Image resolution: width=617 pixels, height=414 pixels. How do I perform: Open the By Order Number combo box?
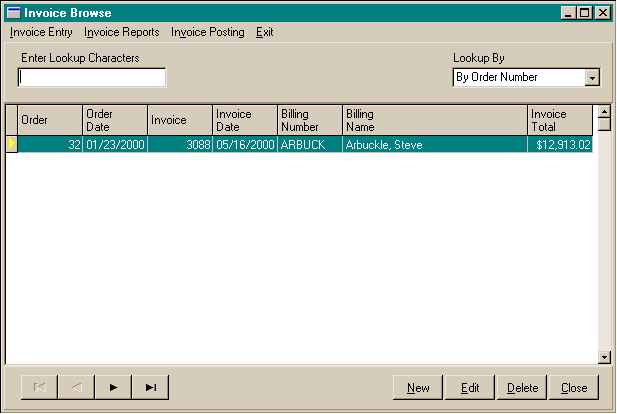[x=518, y=78]
